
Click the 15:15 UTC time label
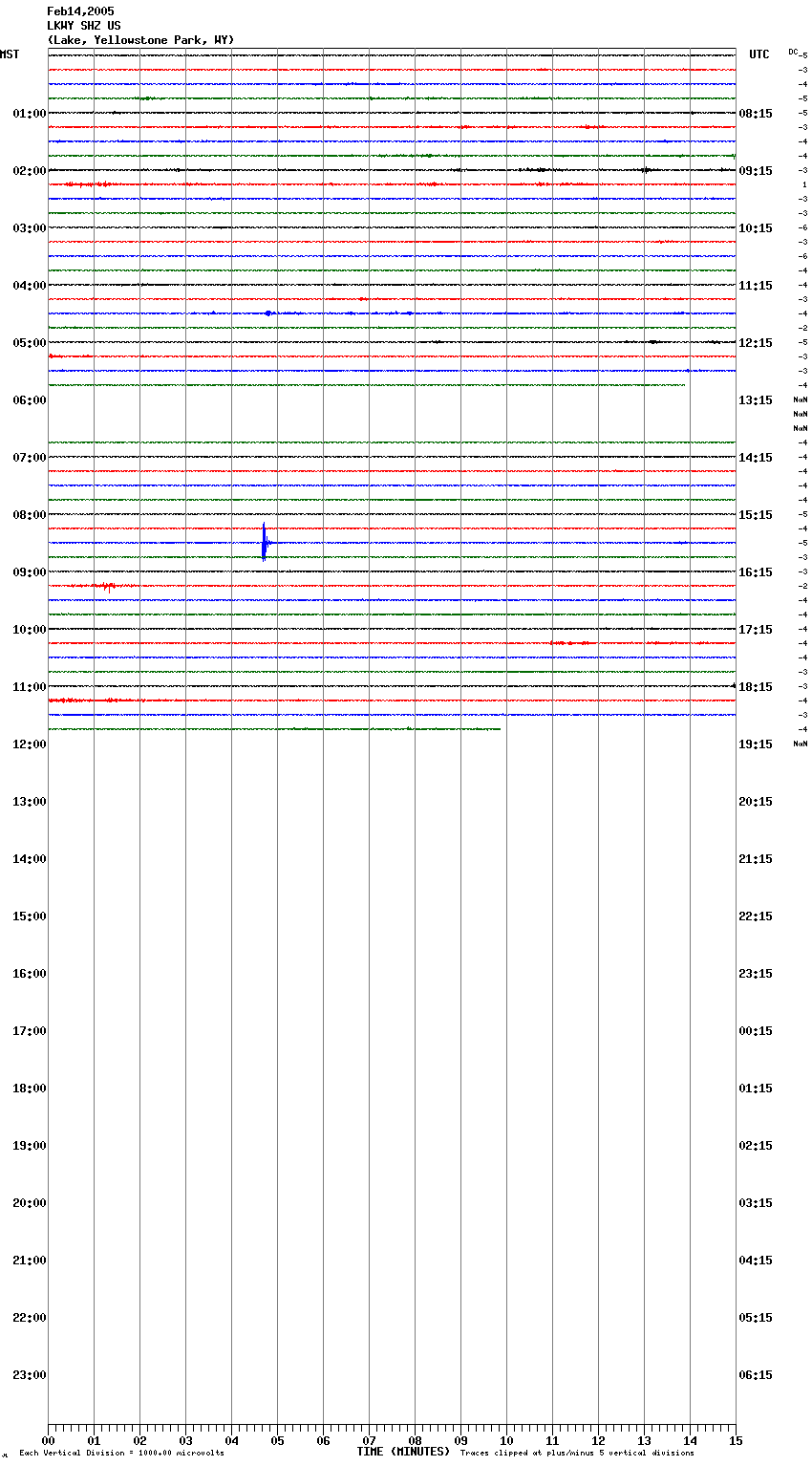756,515
